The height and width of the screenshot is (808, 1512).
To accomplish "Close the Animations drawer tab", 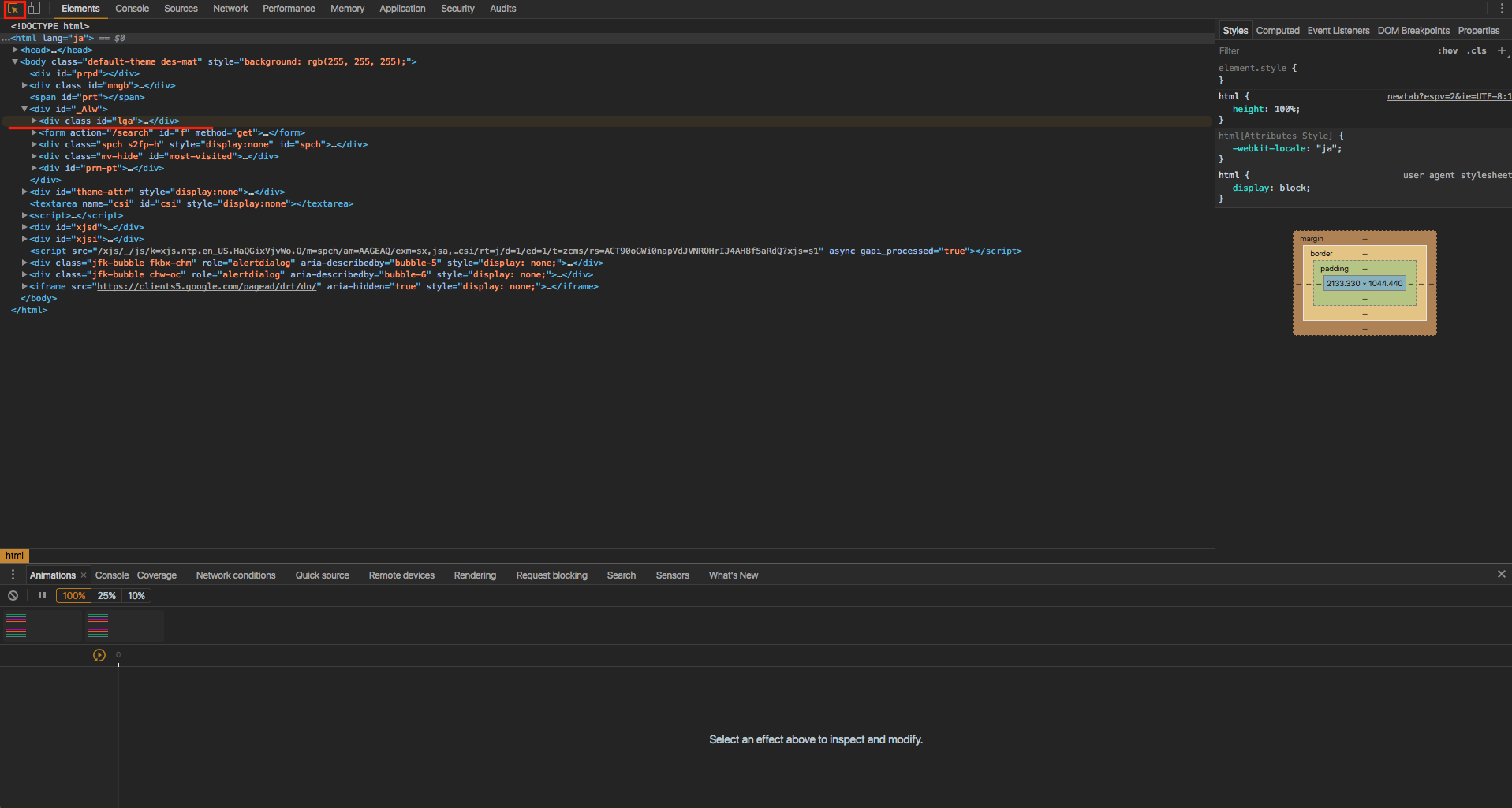I will [84, 575].
